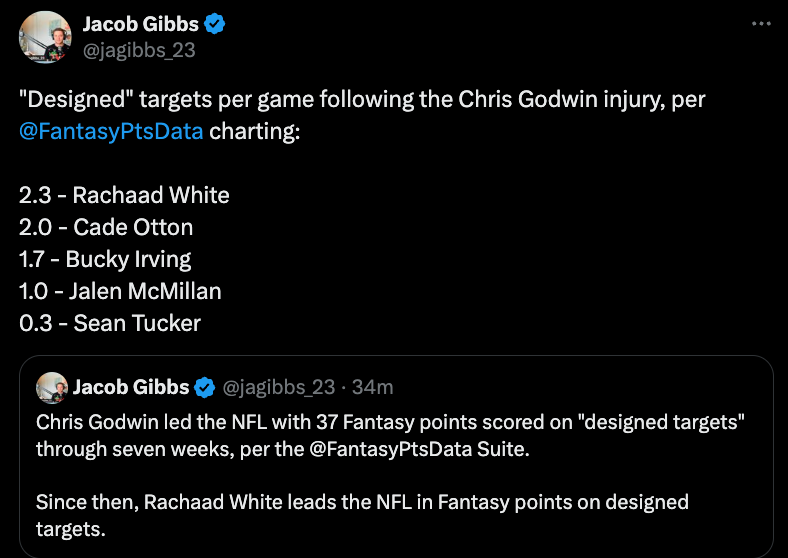Click the top @jagibbs_23 handle
Image resolution: width=788 pixels, height=558 pixels.
(x=139, y=50)
